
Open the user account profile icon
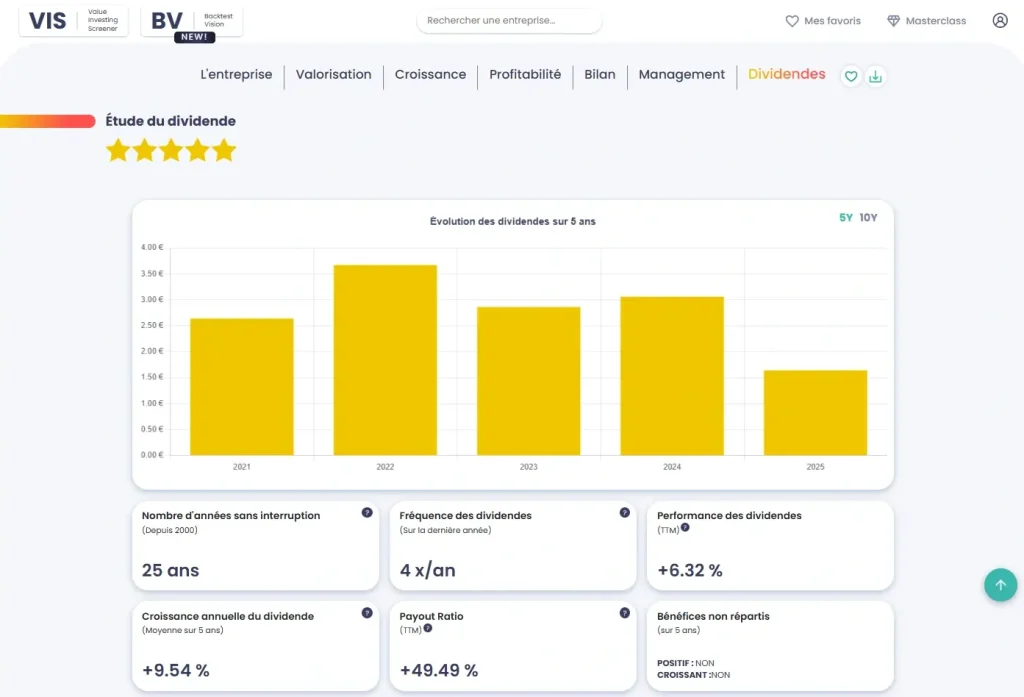pos(1000,20)
